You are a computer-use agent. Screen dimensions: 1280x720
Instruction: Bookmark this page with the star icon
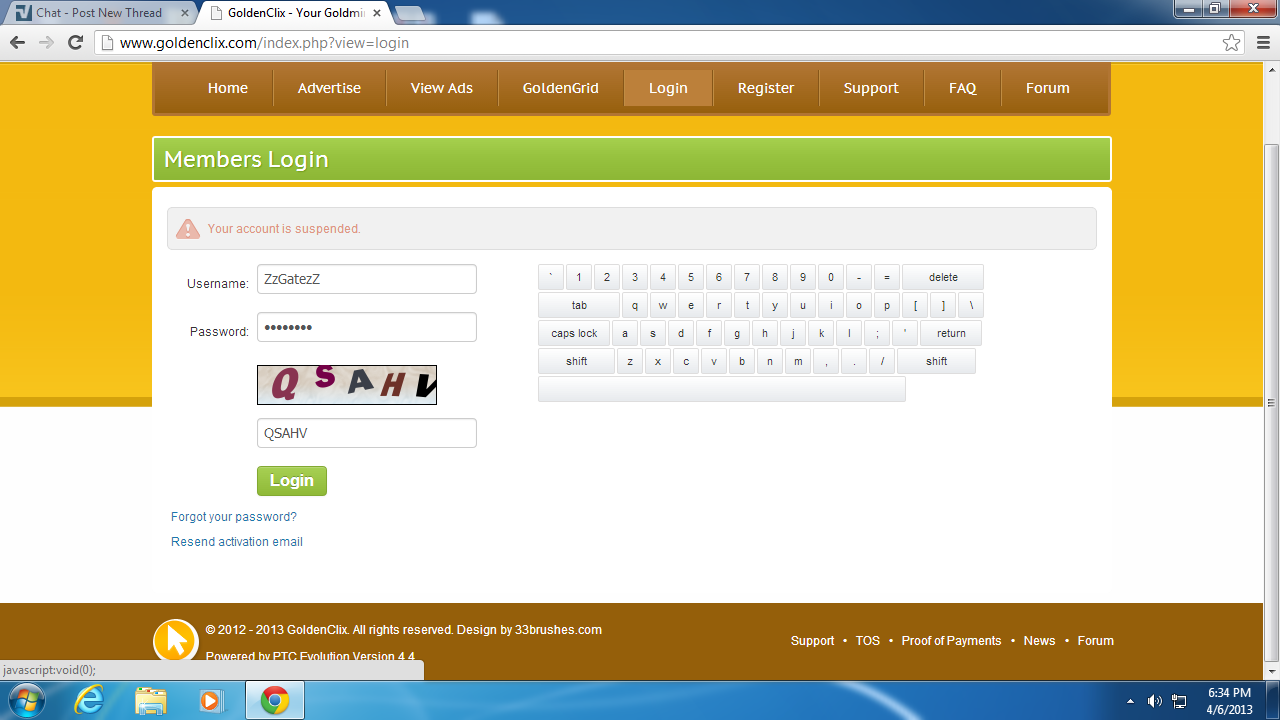pos(1232,43)
